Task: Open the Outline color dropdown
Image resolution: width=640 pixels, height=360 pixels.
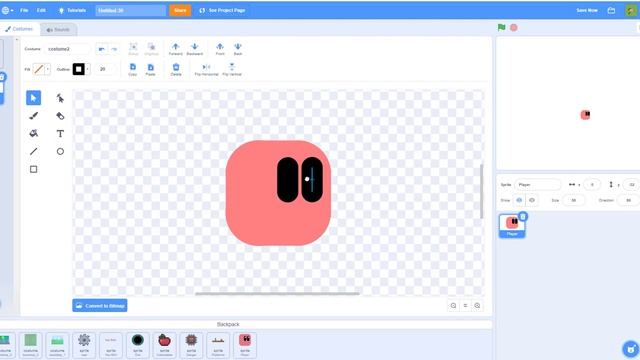Action: click(87, 69)
